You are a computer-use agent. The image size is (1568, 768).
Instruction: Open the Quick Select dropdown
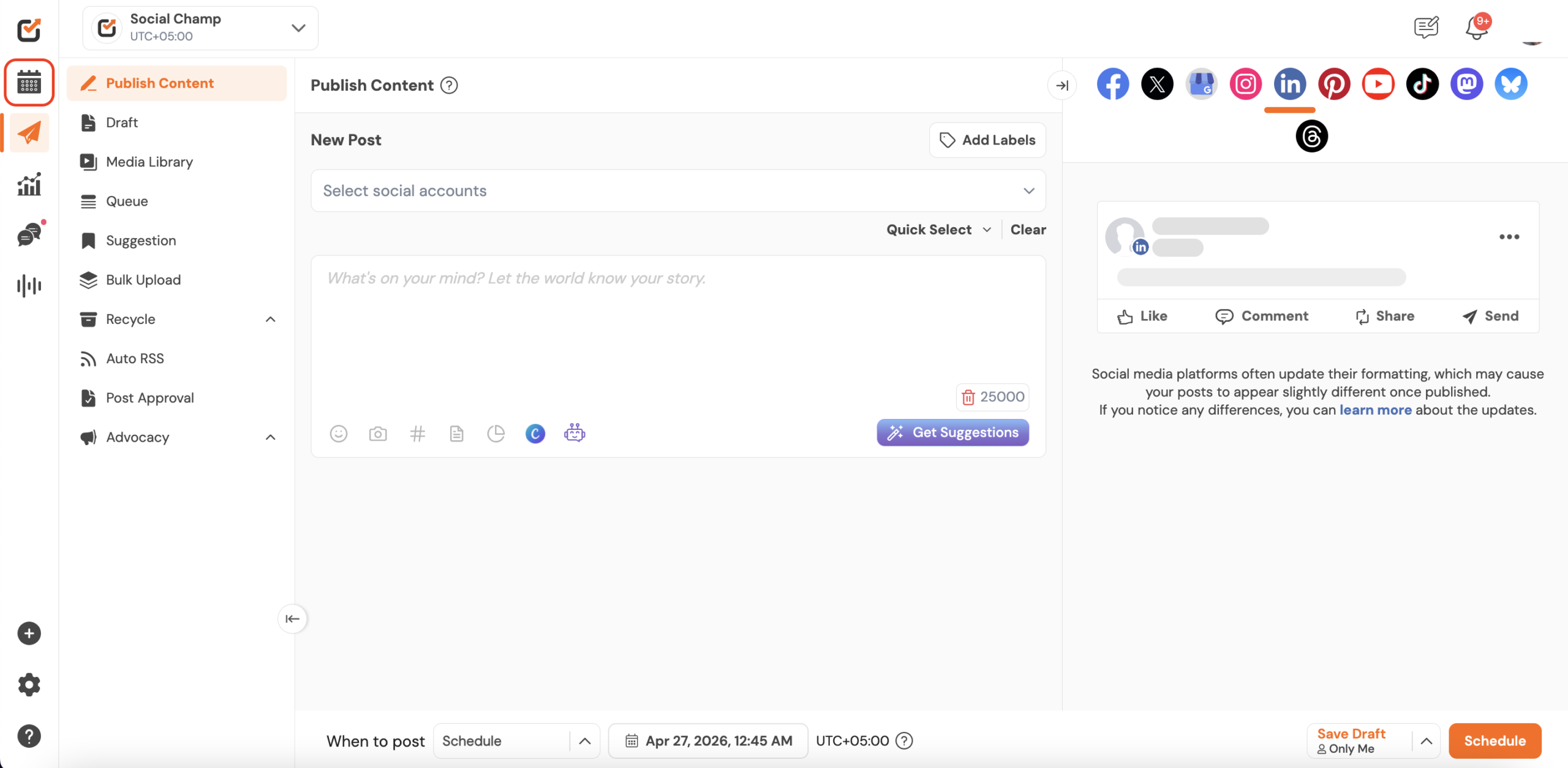938,230
